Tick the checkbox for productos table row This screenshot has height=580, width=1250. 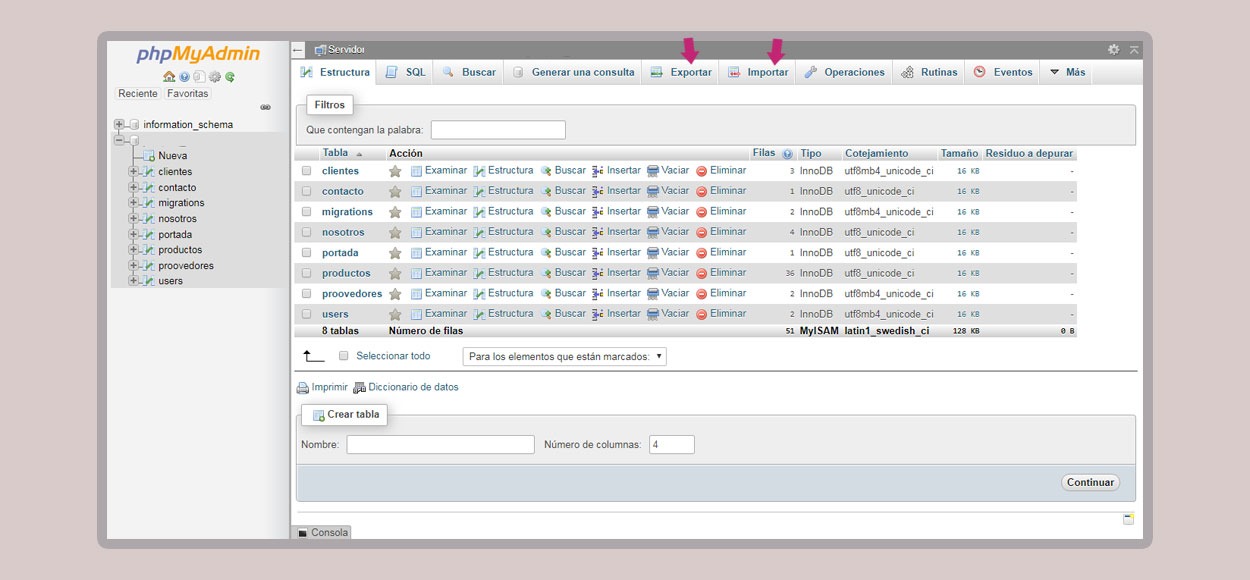pyautogui.click(x=307, y=273)
